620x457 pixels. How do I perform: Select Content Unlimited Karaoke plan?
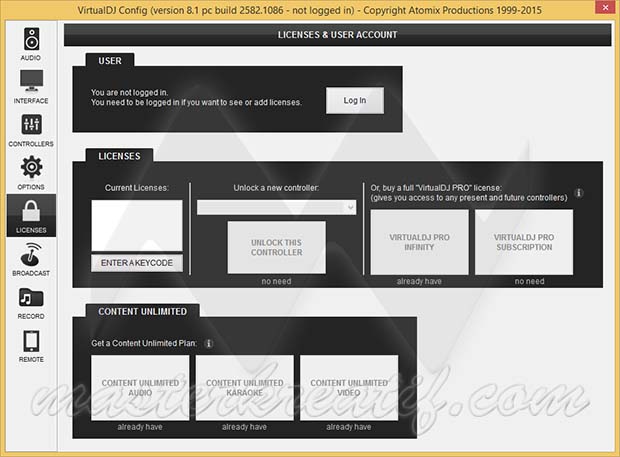(245, 388)
